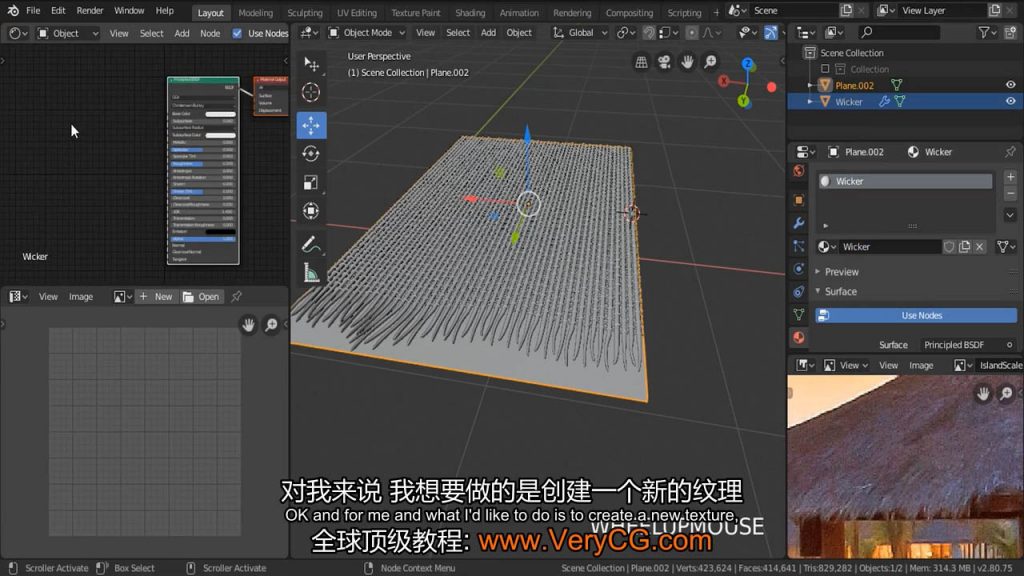The image size is (1024, 576).
Task: Open the Object properties tab
Action: tap(799, 200)
